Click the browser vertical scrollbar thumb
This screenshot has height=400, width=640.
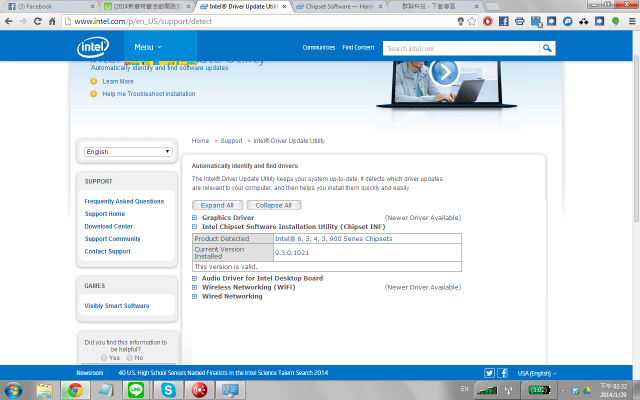636,139
